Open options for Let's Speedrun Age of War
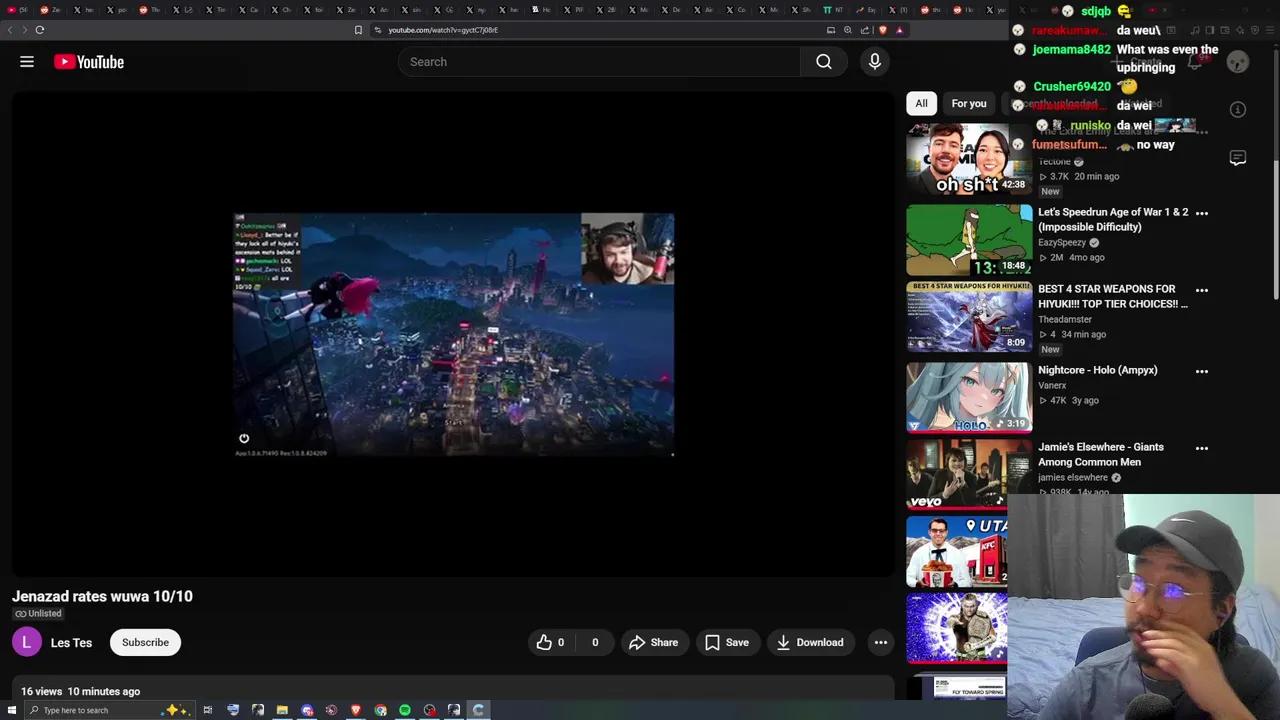This screenshot has height=720, width=1280. tap(1202, 213)
